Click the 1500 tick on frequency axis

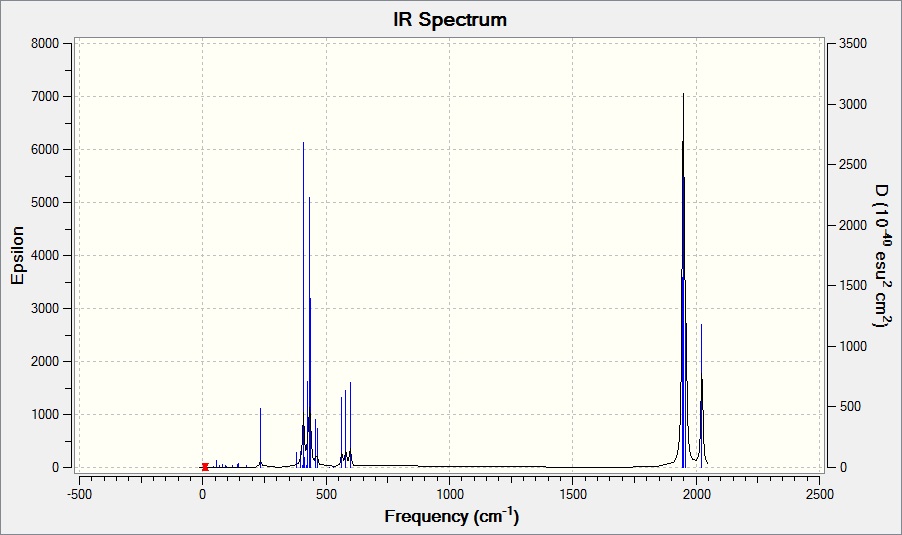[573, 494]
